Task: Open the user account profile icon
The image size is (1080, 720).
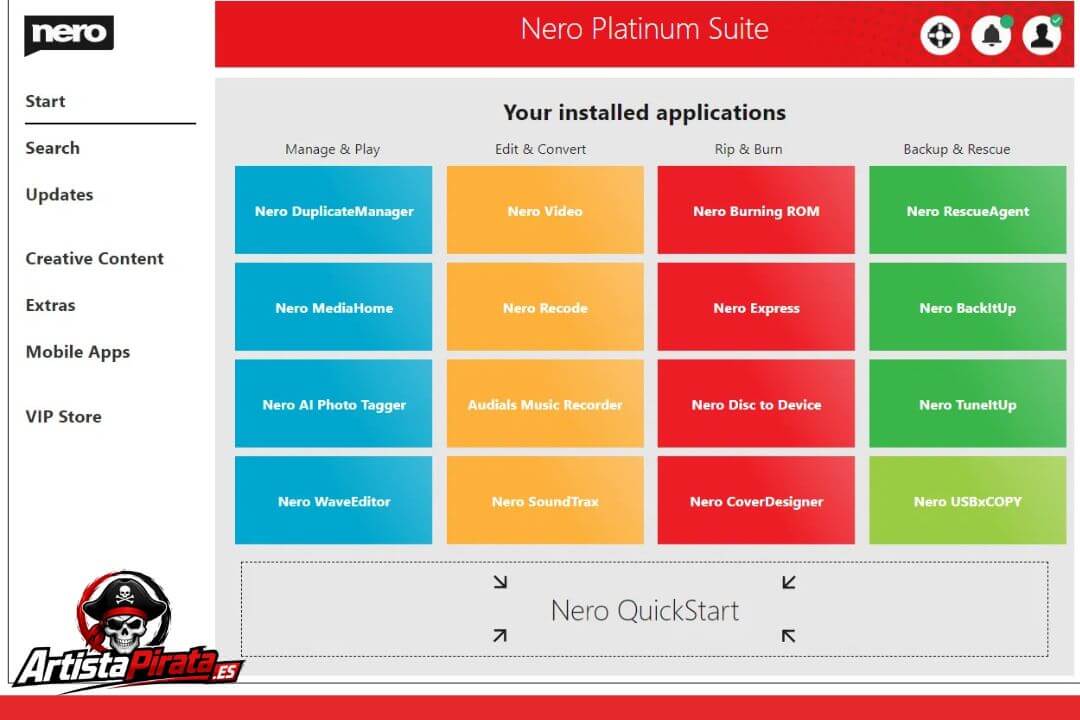Action: pos(1042,34)
